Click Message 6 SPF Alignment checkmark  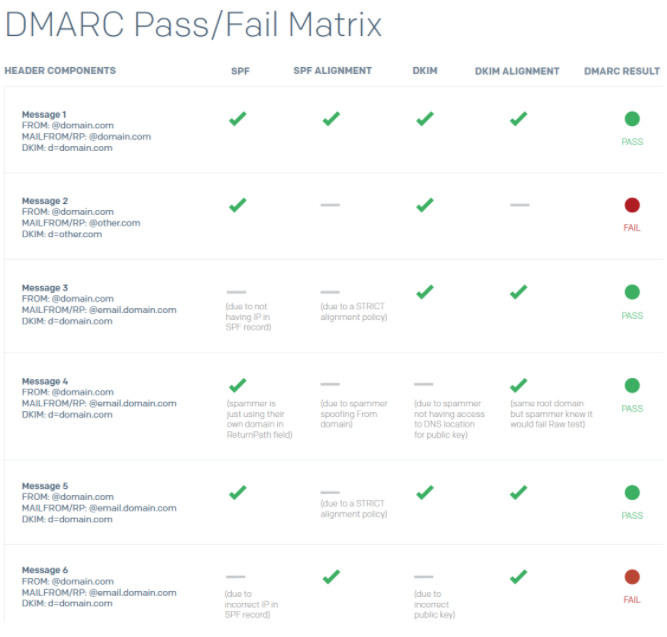pos(331,577)
